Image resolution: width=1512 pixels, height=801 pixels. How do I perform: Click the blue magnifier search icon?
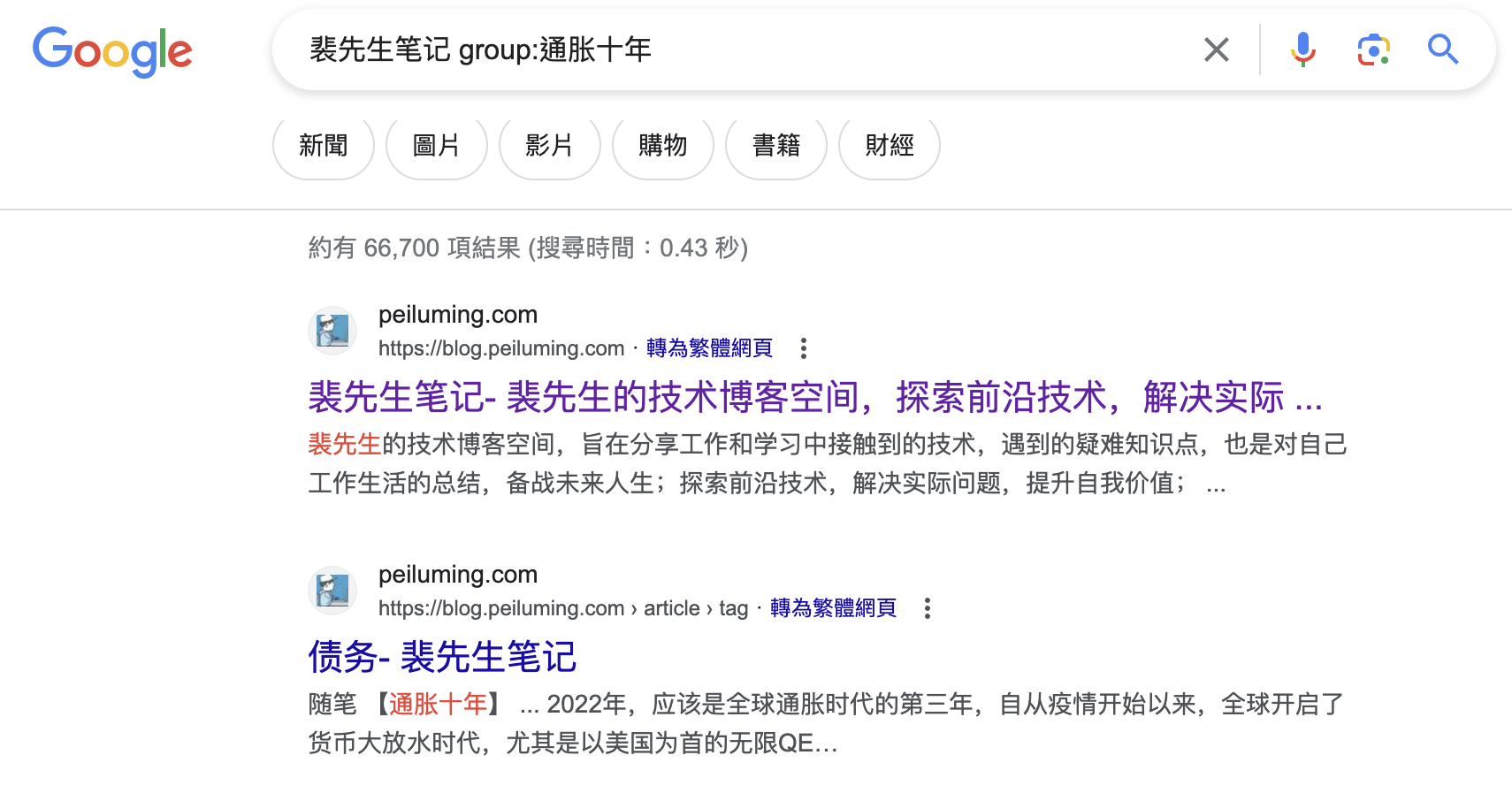click(x=1442, y=50)
